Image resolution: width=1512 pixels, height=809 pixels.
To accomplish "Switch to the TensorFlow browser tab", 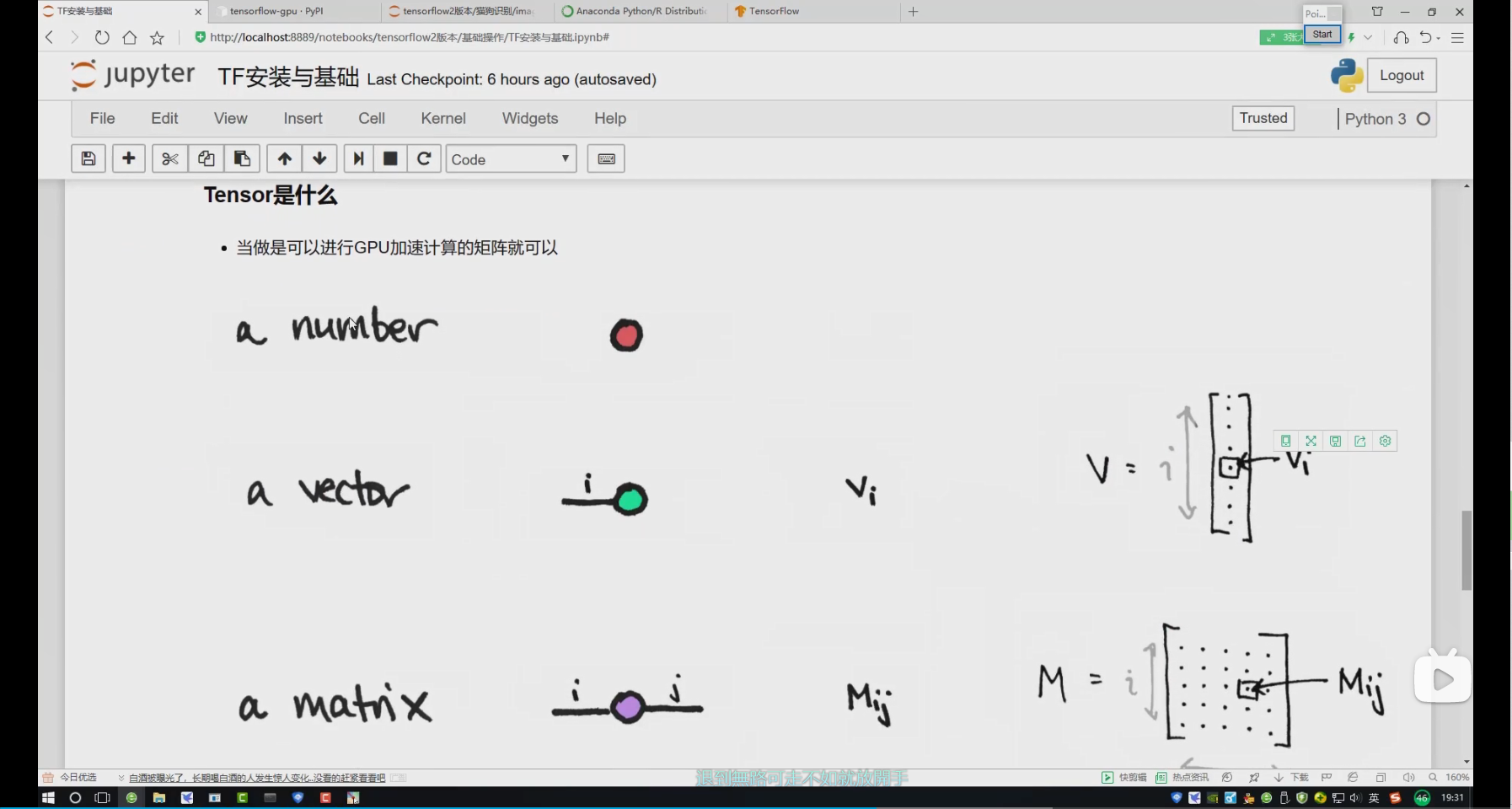I will (x=812, y=11).
